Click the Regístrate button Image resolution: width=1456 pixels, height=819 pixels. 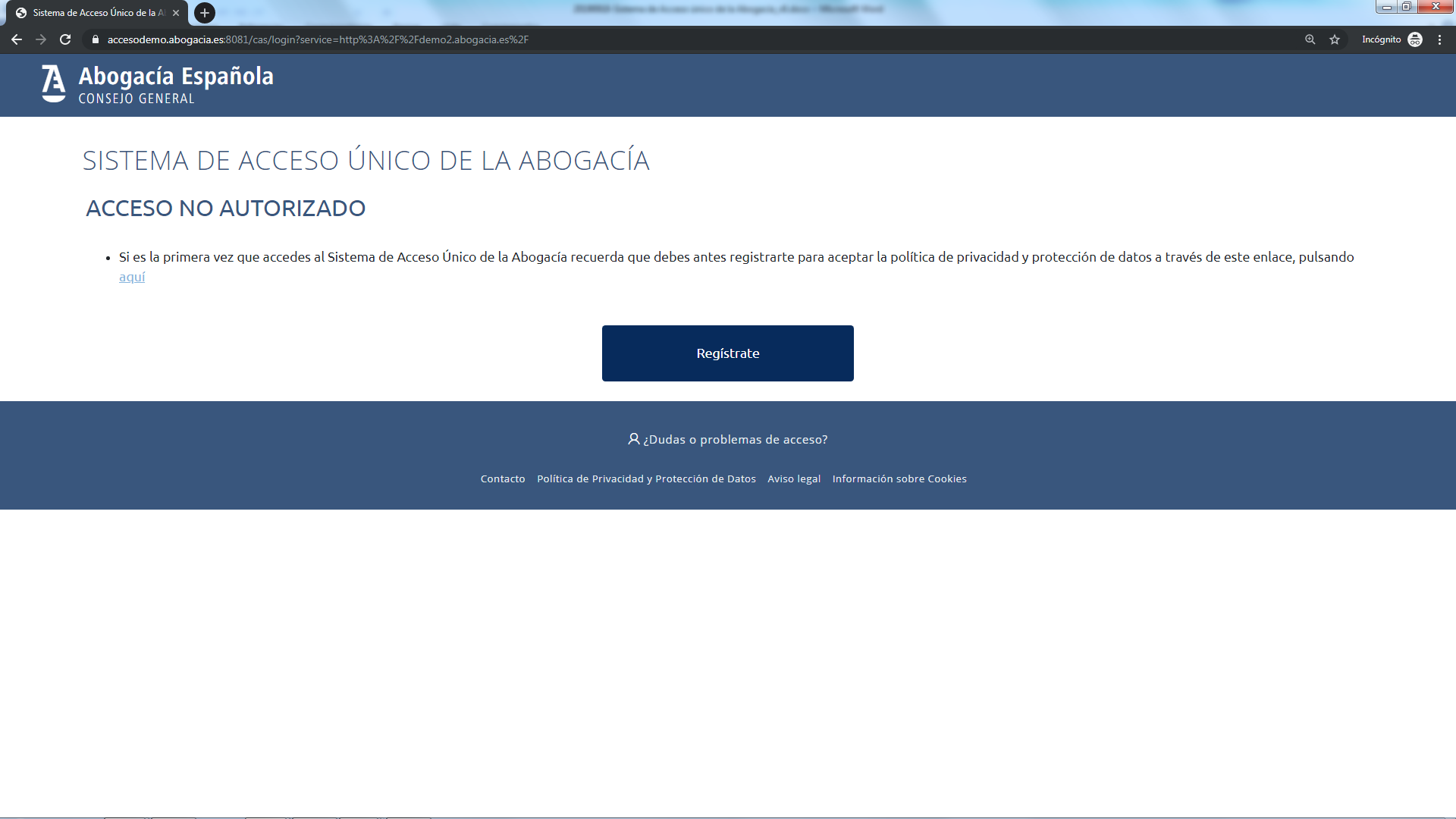point(728,353)
